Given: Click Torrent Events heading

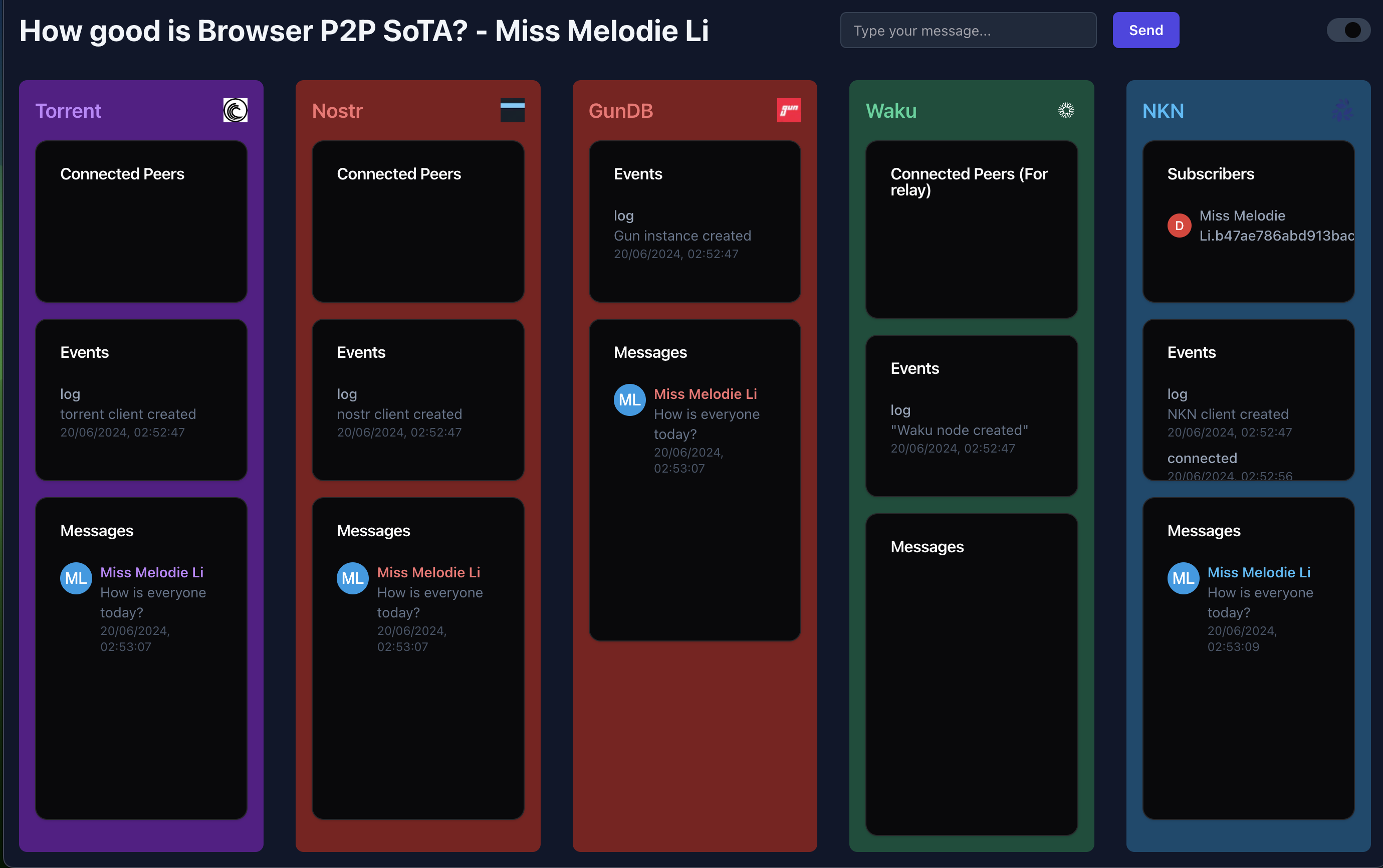Looking at the screenshot, I should tap(84, 352).
